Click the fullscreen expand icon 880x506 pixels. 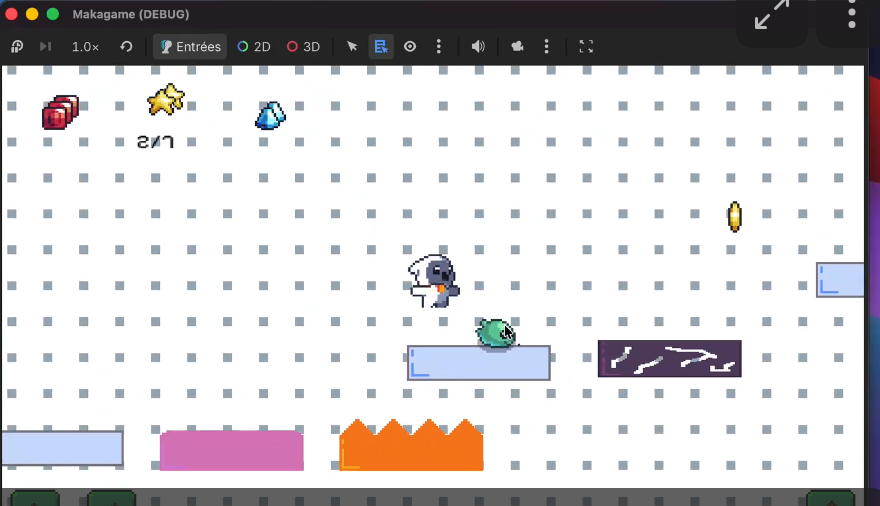click(x=586, y=47)
